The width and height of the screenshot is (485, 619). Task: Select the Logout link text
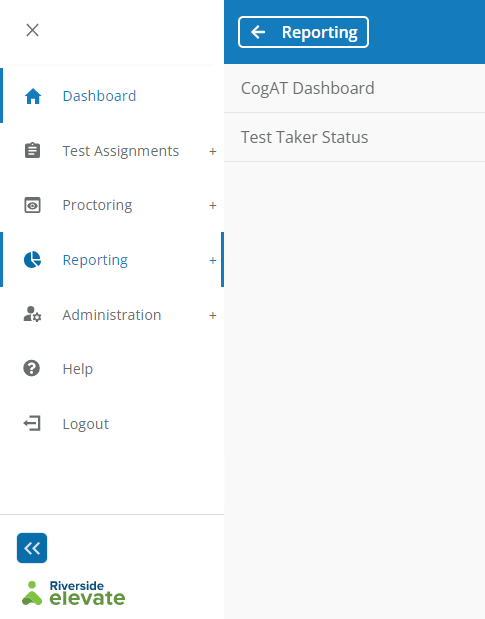coord(86,424)
